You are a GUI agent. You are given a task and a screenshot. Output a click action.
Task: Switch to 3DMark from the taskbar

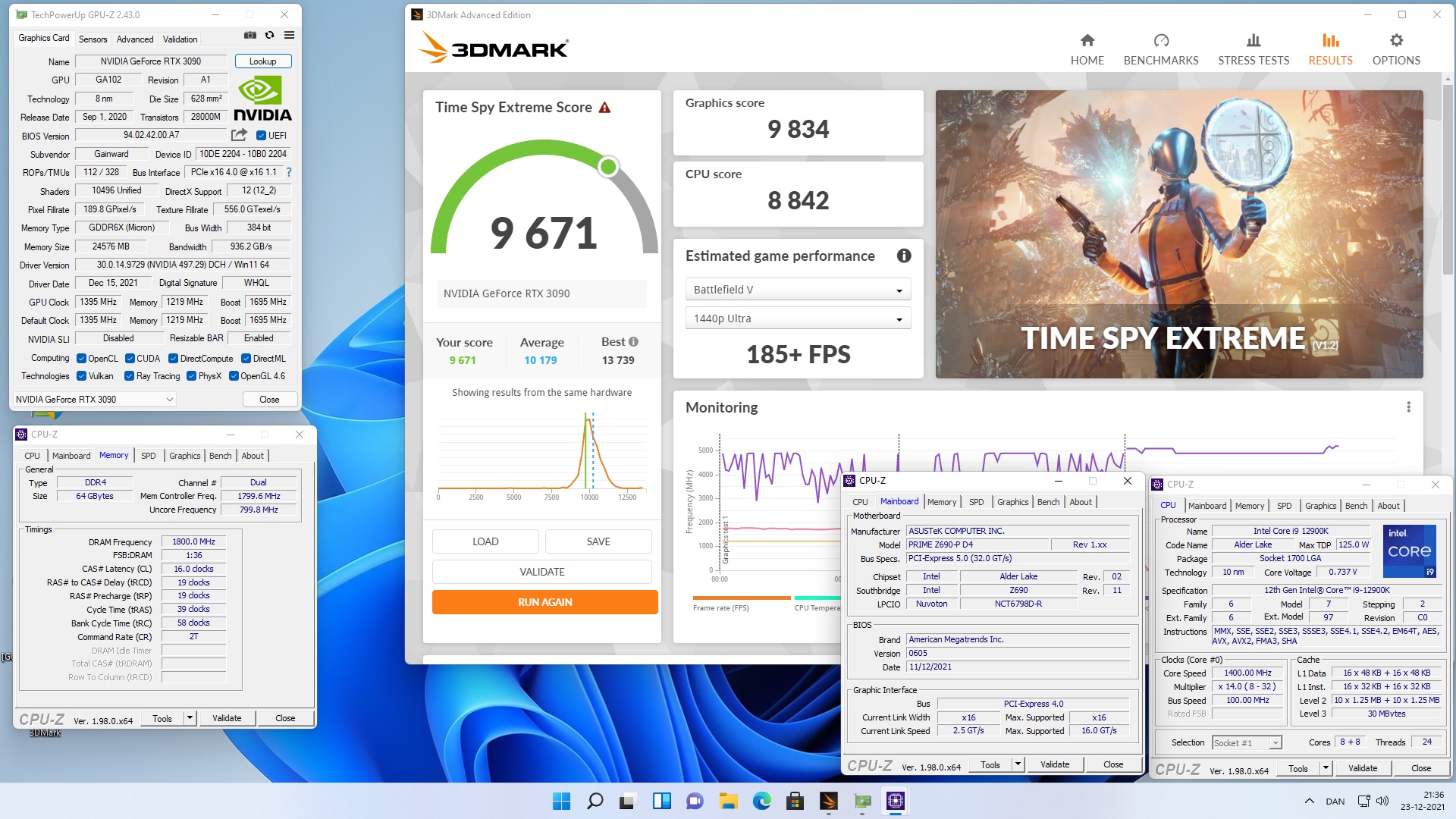click(x=828, y=801)
